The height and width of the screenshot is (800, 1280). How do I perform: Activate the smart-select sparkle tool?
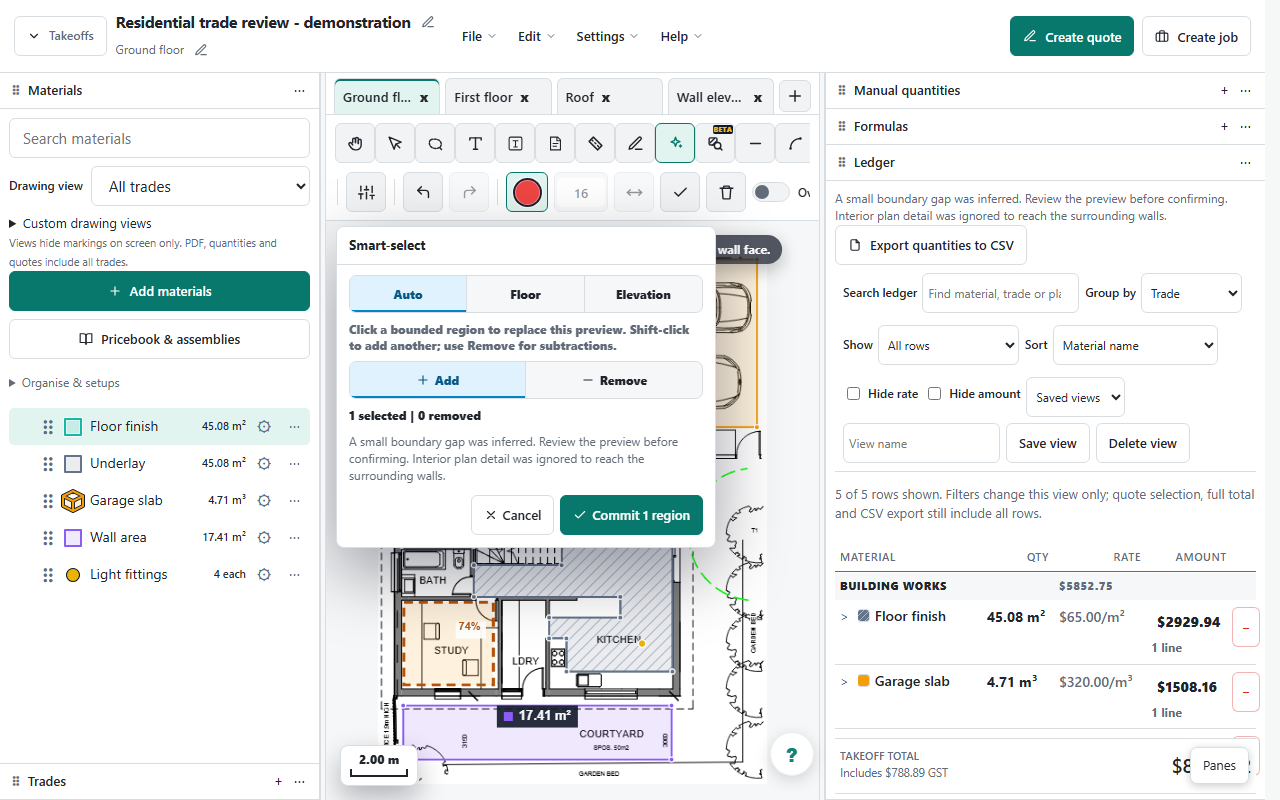tap(675, 143)
